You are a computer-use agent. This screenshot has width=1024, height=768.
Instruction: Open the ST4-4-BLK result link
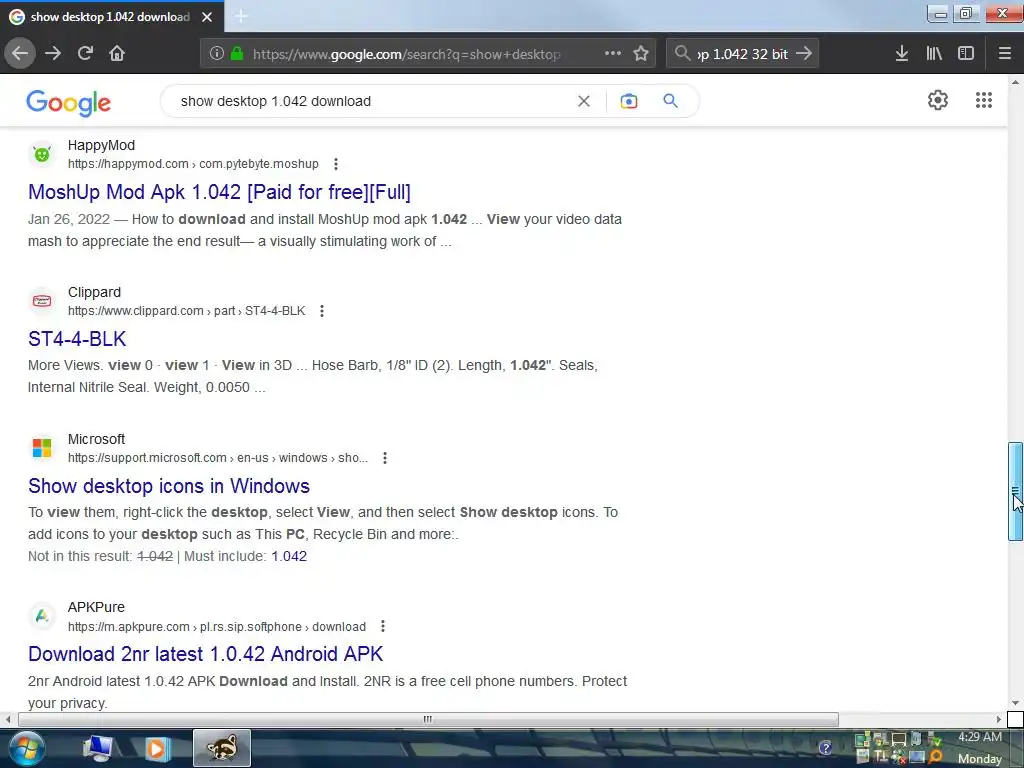click(77, 339)
